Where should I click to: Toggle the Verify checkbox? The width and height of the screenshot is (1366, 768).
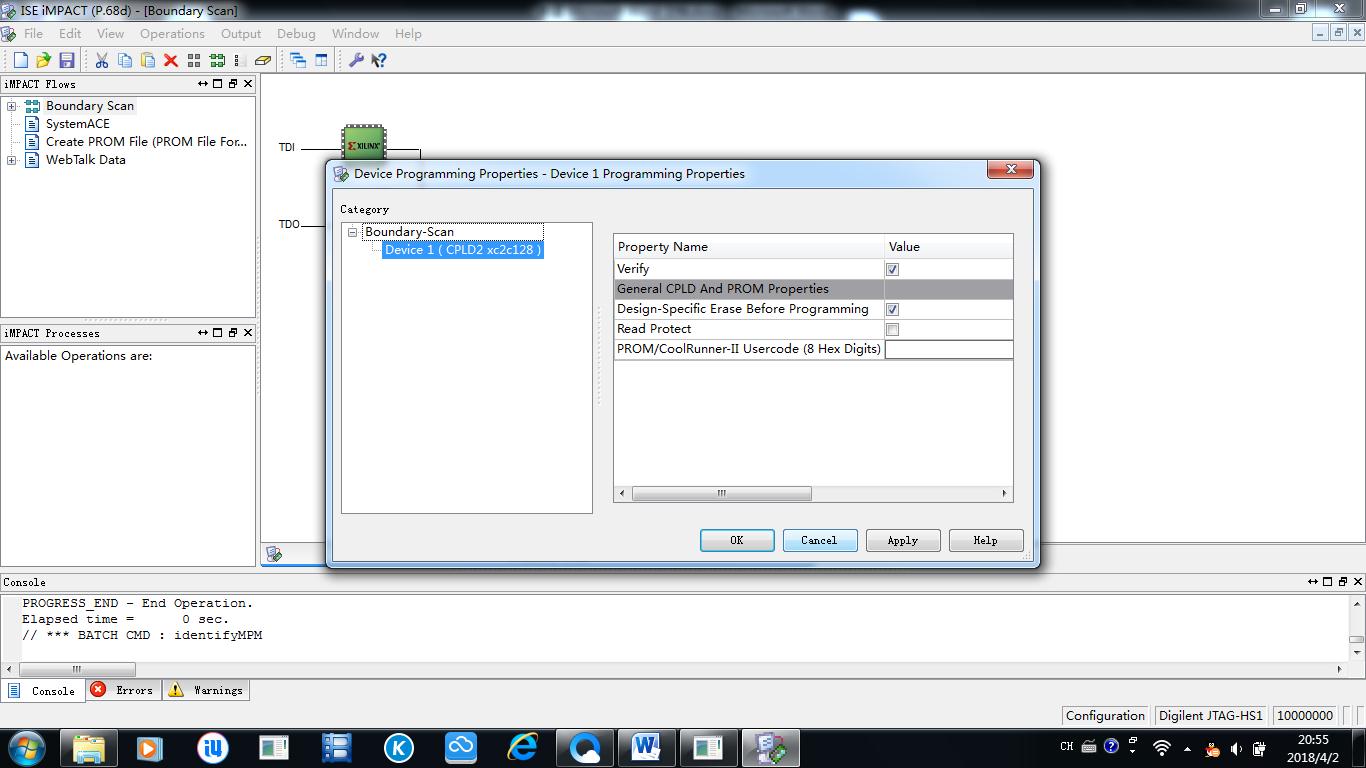[892, 269]
